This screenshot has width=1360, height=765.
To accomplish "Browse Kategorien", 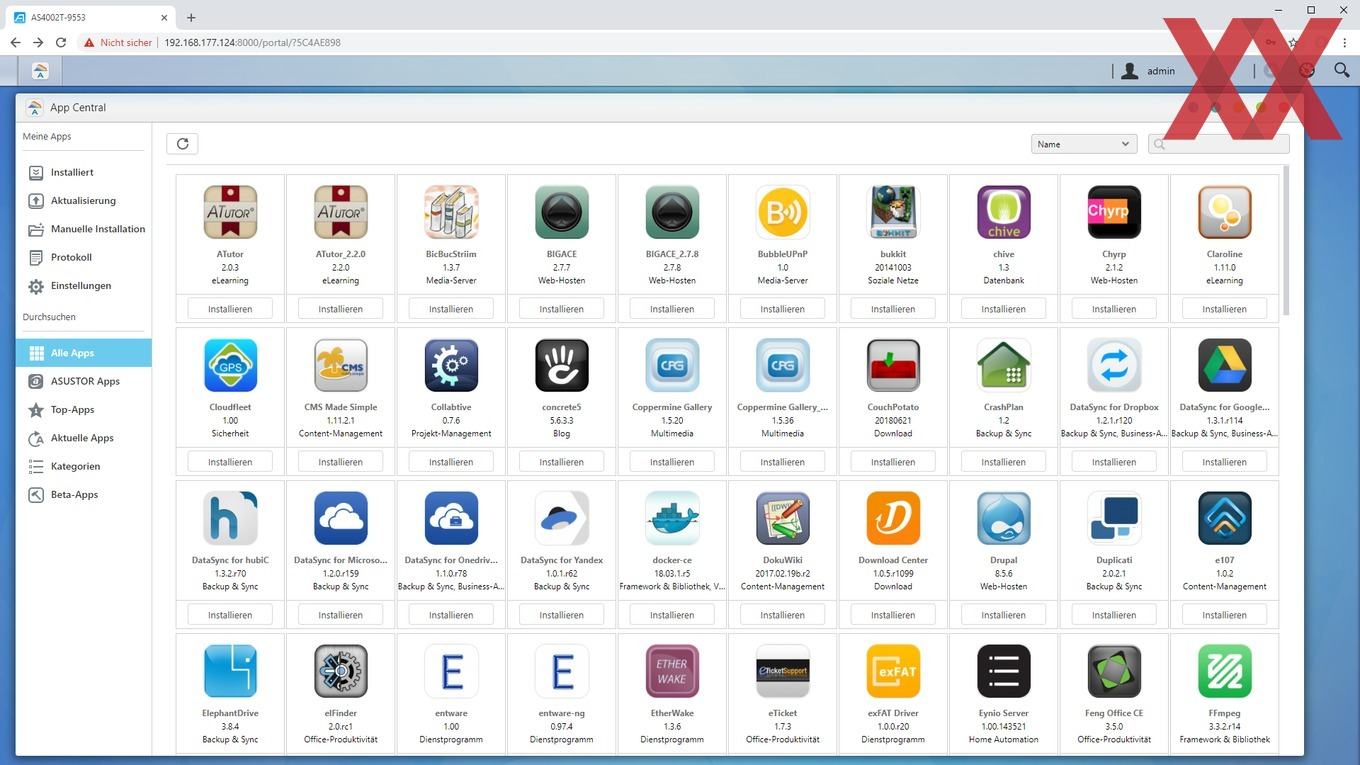I will tap(84, 466).
